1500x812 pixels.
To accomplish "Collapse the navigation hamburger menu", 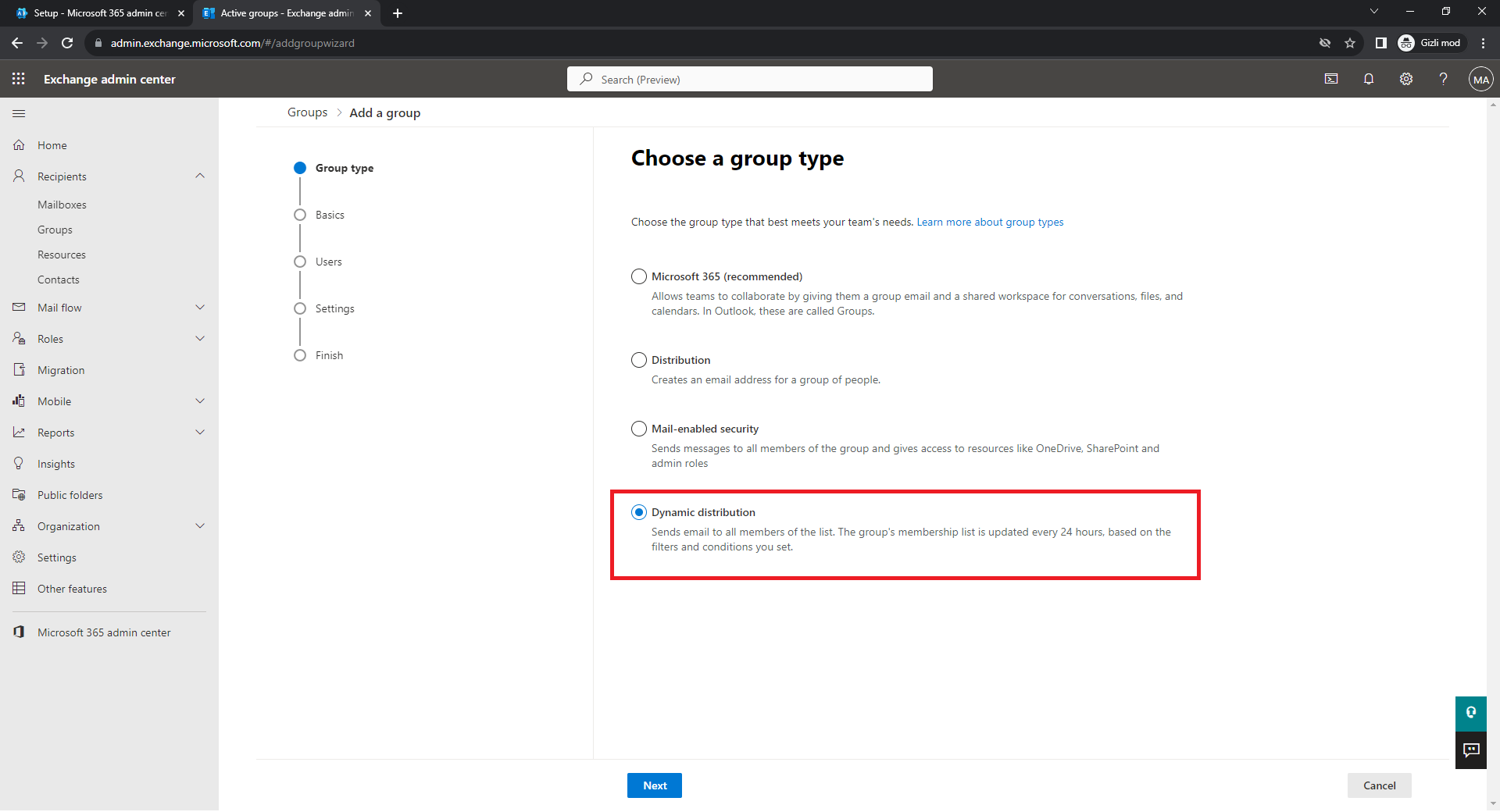I will coord(19,114).
